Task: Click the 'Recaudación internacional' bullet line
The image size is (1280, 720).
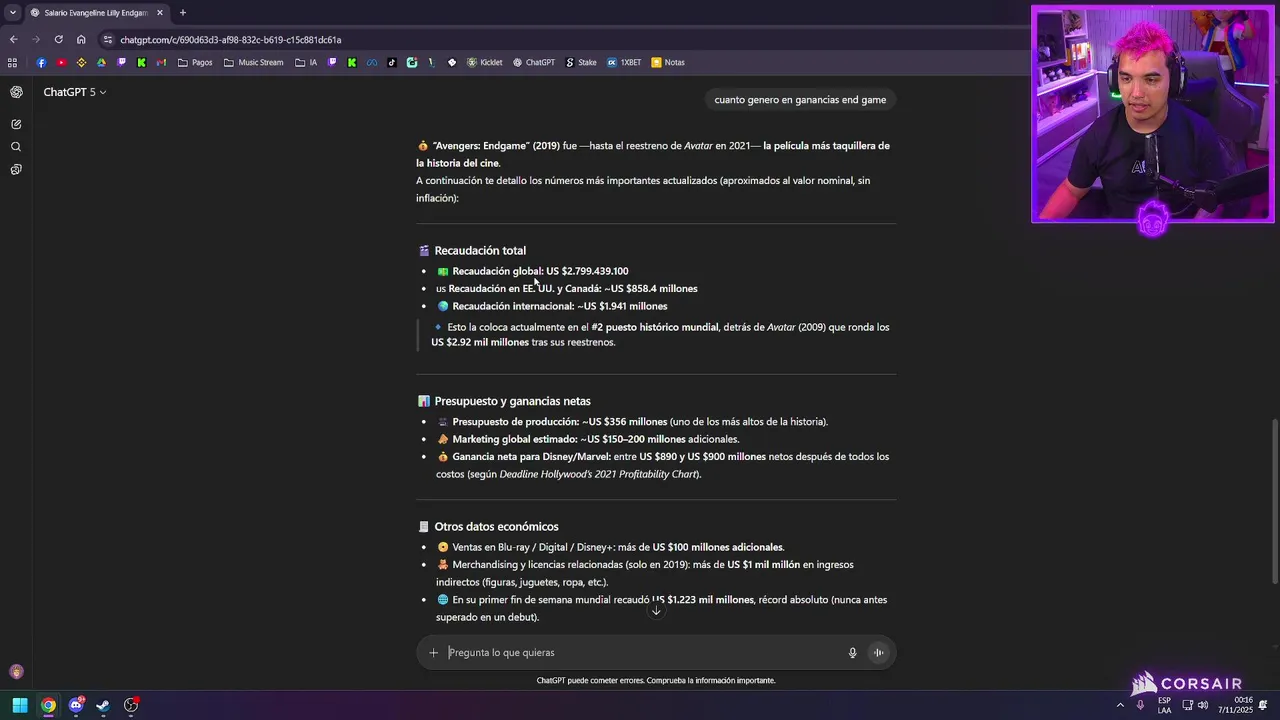Action: click(560, 306)
